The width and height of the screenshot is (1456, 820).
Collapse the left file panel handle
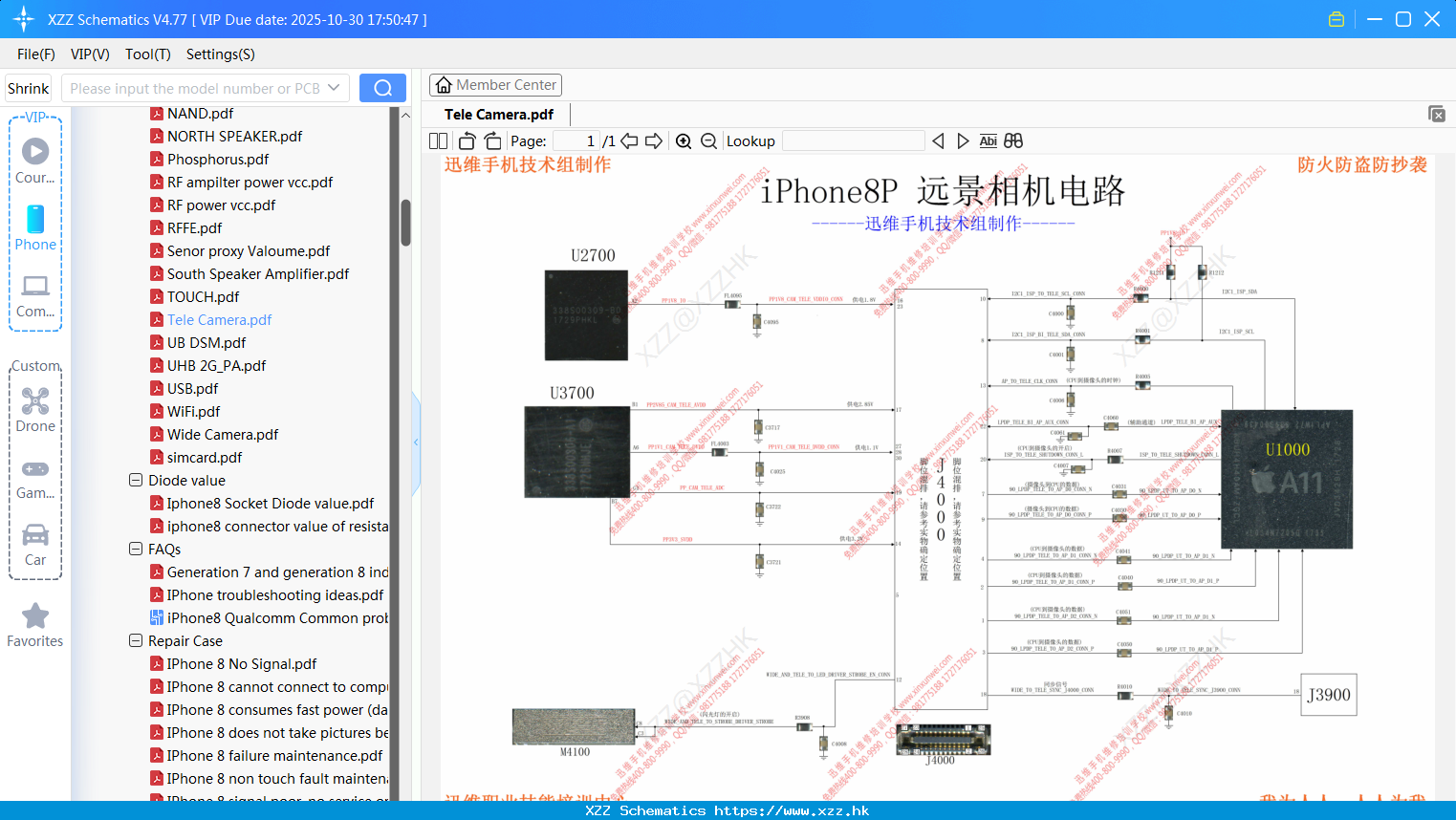point(416,442)
